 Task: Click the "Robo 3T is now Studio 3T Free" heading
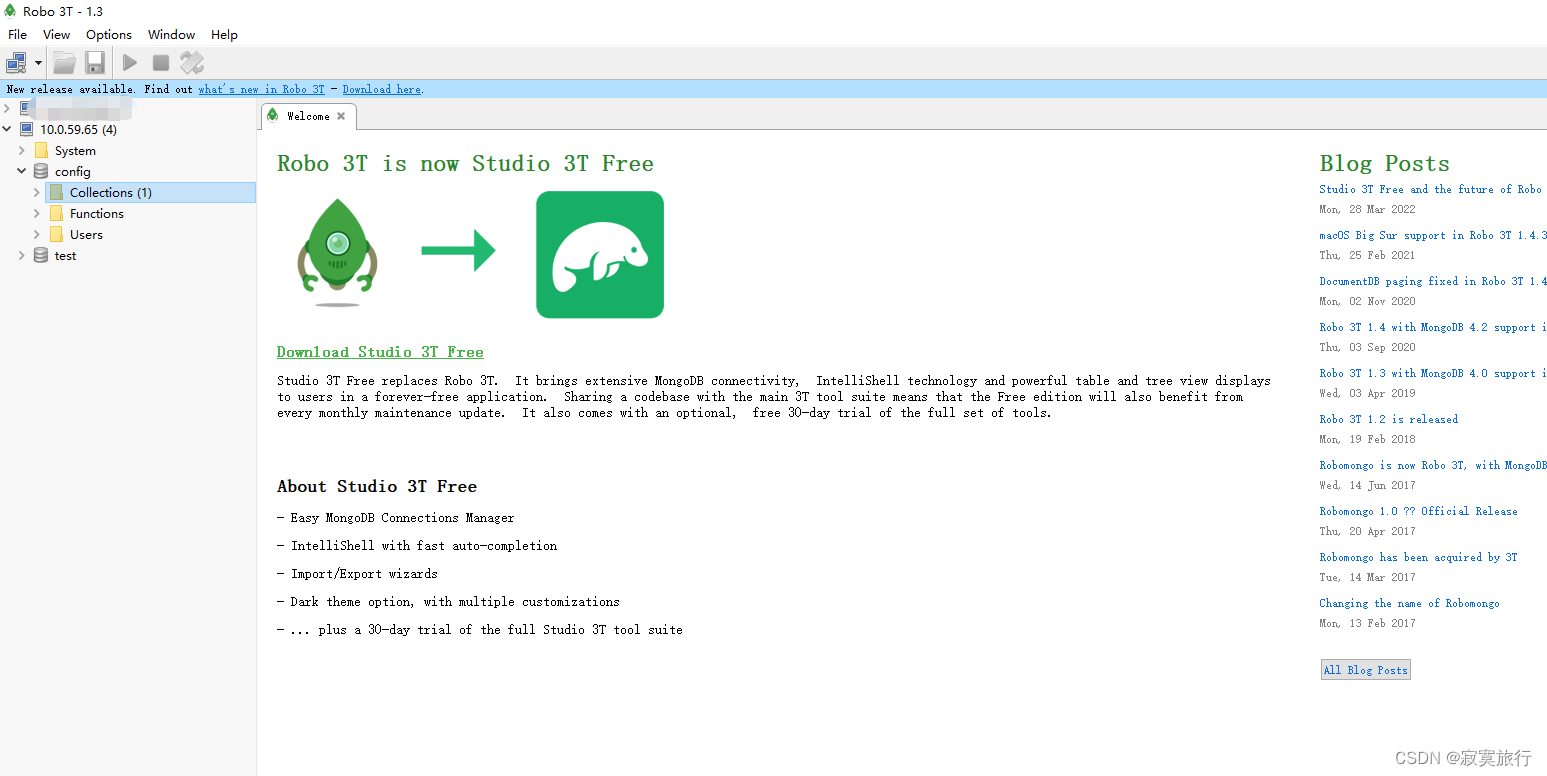point(465,164)
